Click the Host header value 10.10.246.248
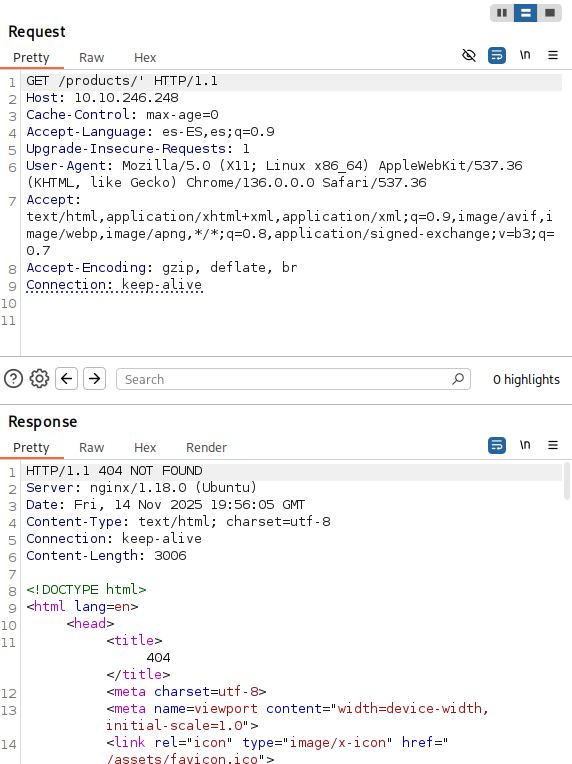Viewport: 572px width, 764px height. (x=126, y=98)
